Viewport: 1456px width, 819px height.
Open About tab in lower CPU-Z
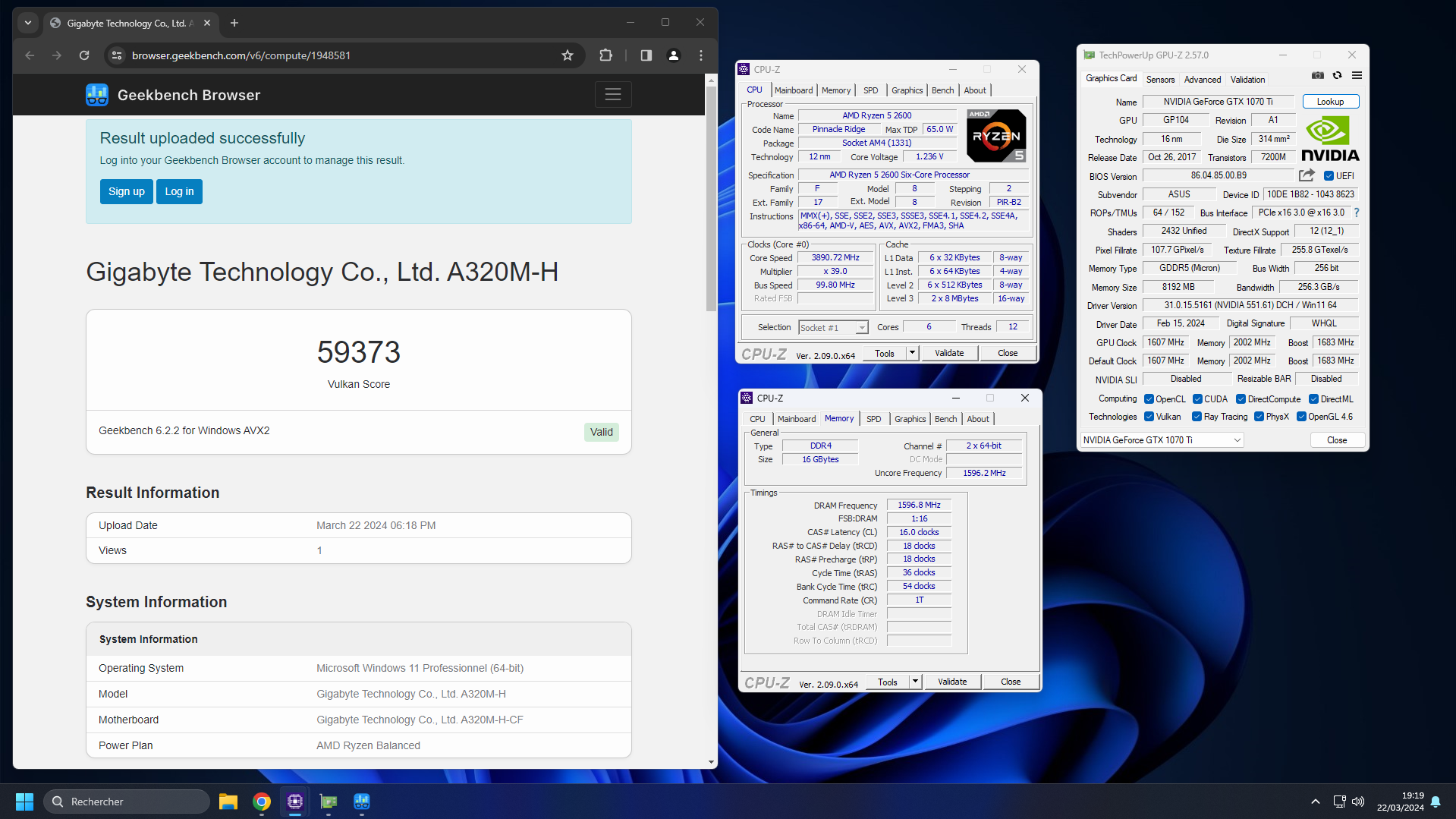(x=978, y=419)
